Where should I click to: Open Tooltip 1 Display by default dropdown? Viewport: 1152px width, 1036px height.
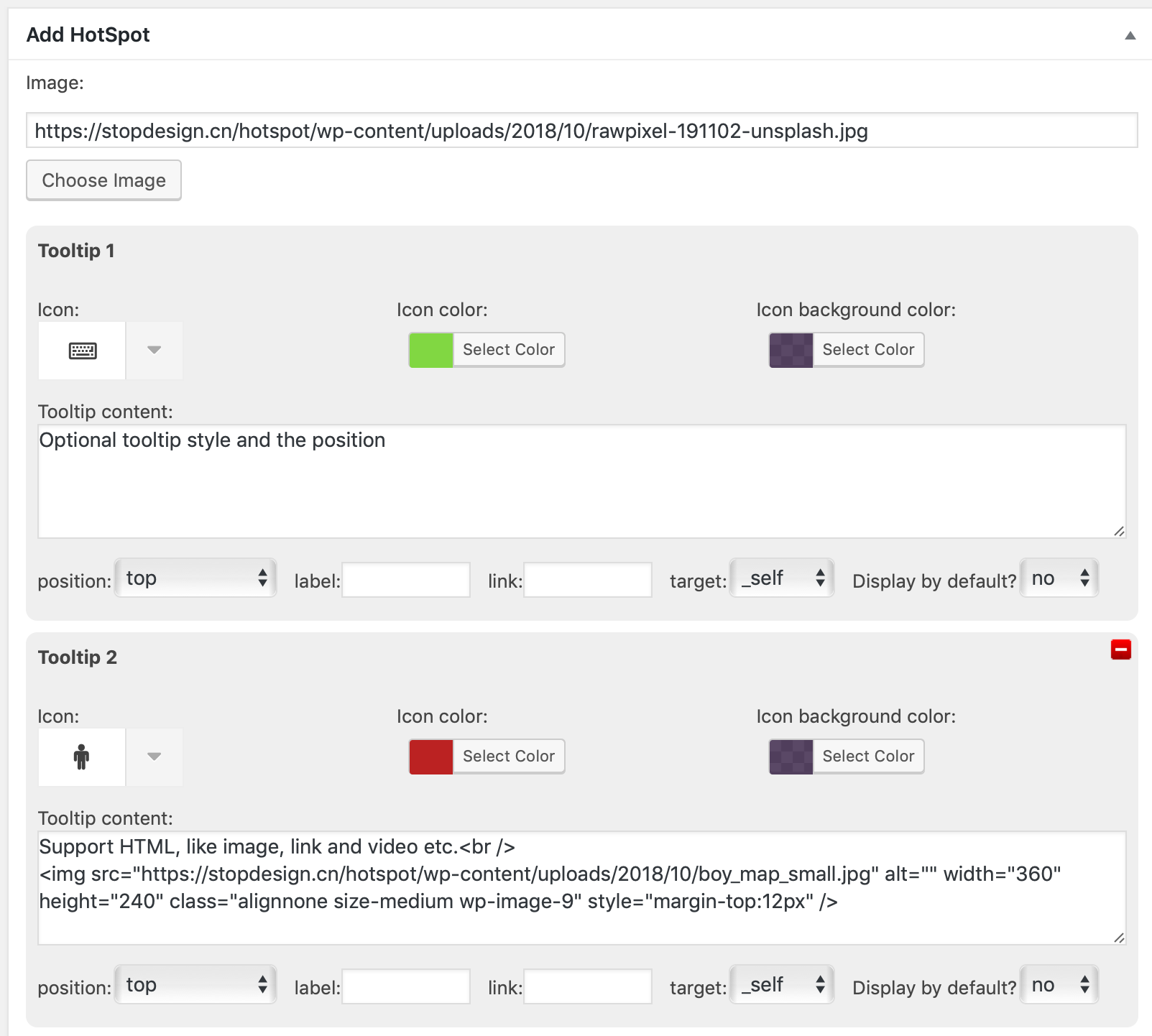pos(1059,578)
